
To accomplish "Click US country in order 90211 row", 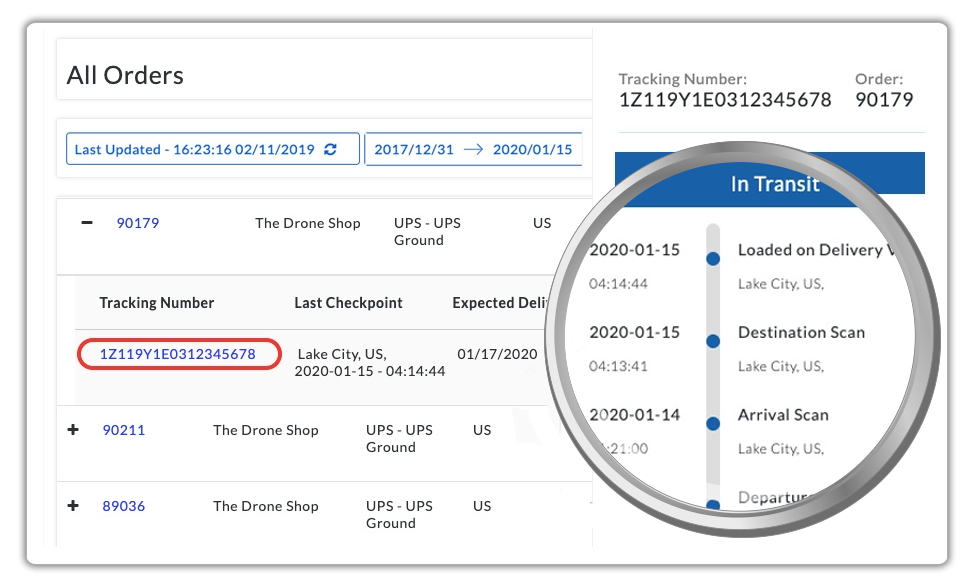I will 482,430.
